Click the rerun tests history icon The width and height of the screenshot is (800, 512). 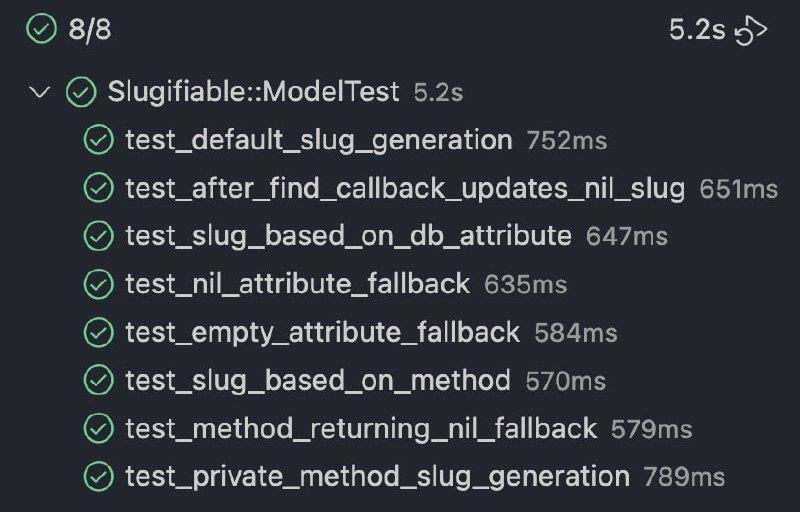(751, 31)
